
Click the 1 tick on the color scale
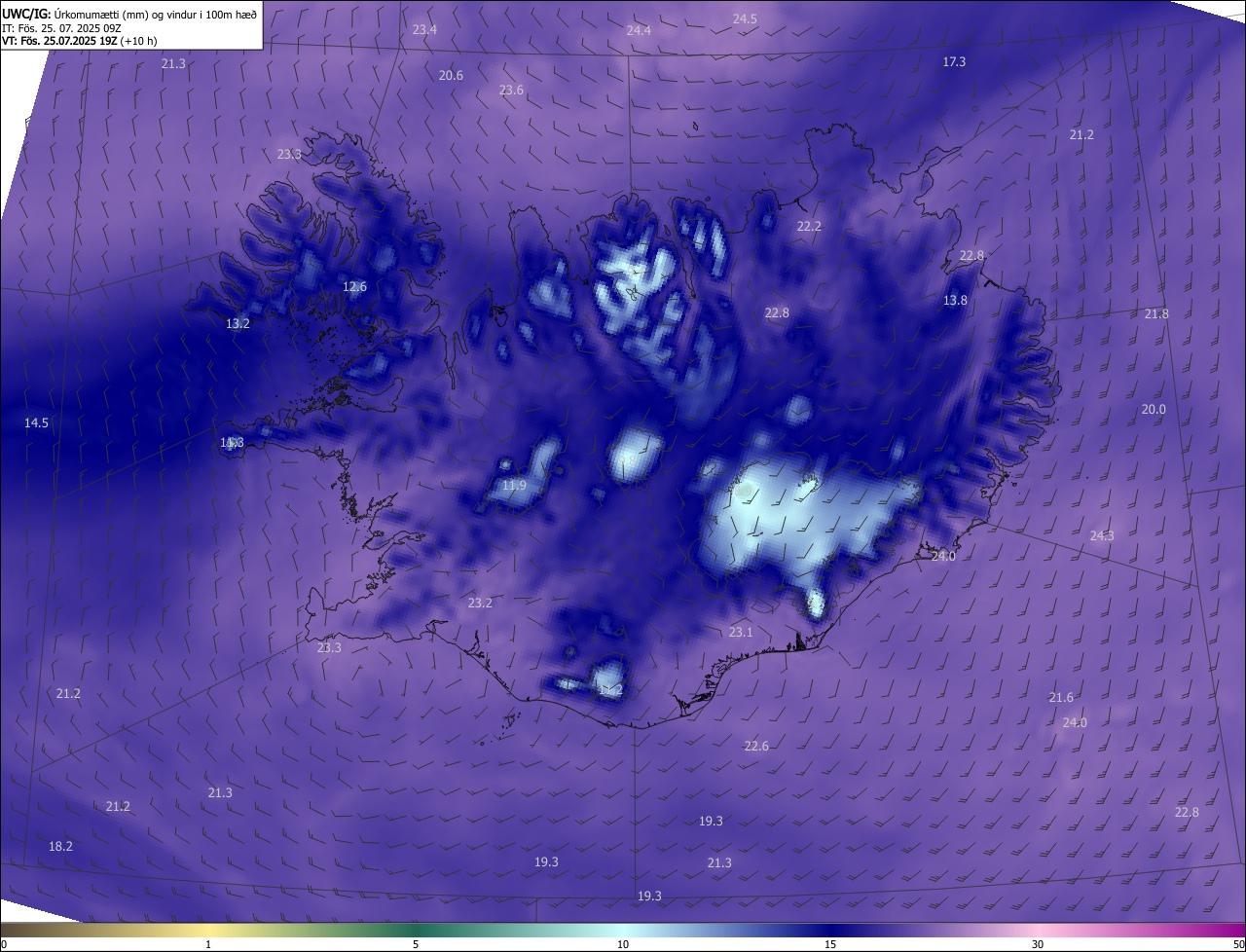click(x=208, y=944)
